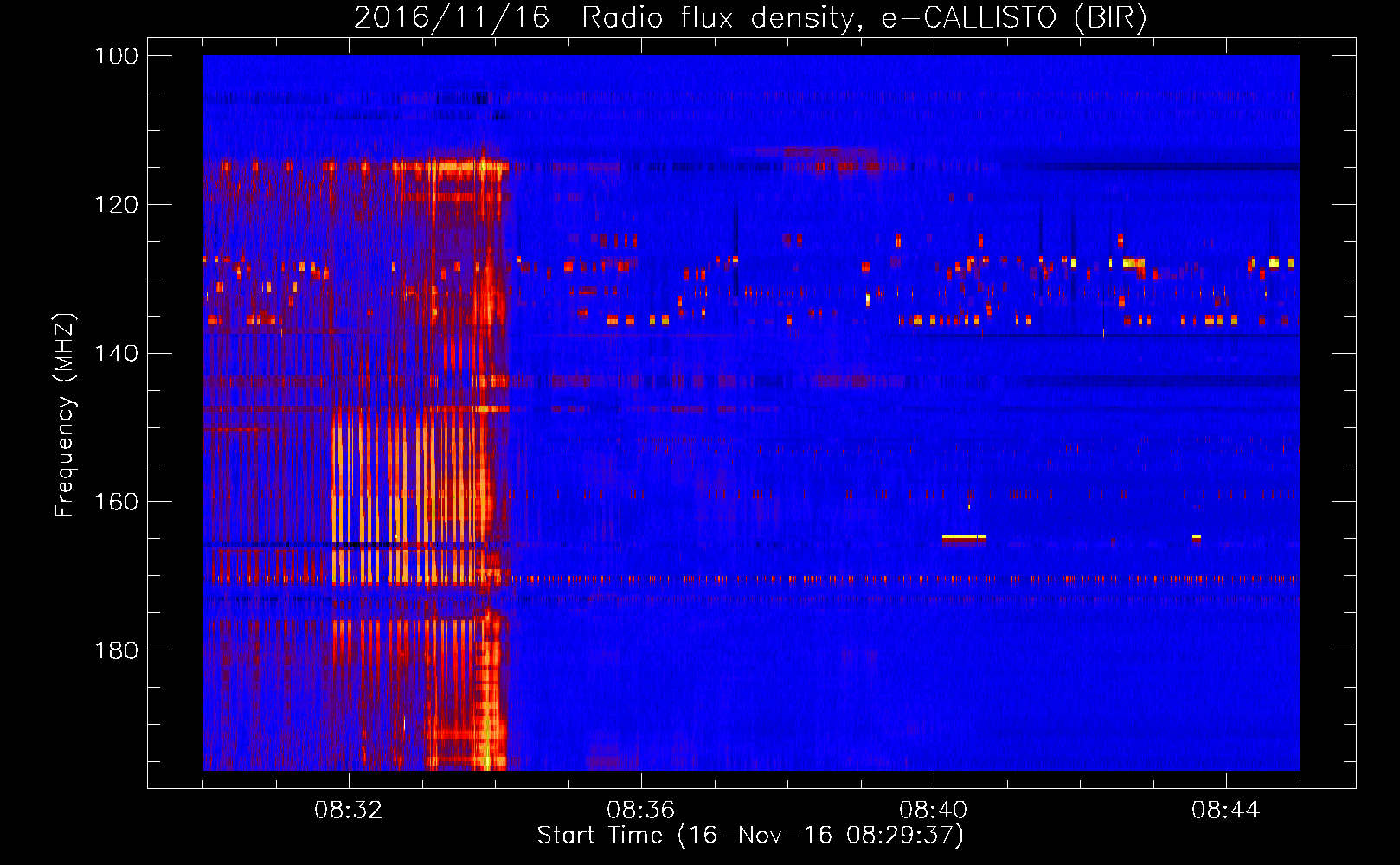Click the 'Start Time (16-Nov-16 08:29:37)' label

(750, 836)
